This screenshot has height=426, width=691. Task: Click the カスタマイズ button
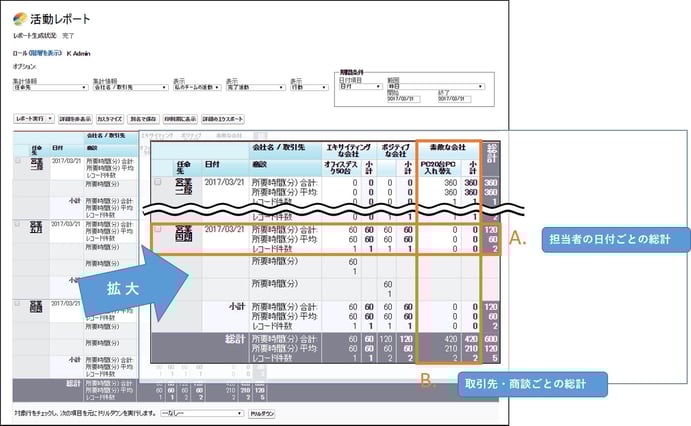pos(110,119)
